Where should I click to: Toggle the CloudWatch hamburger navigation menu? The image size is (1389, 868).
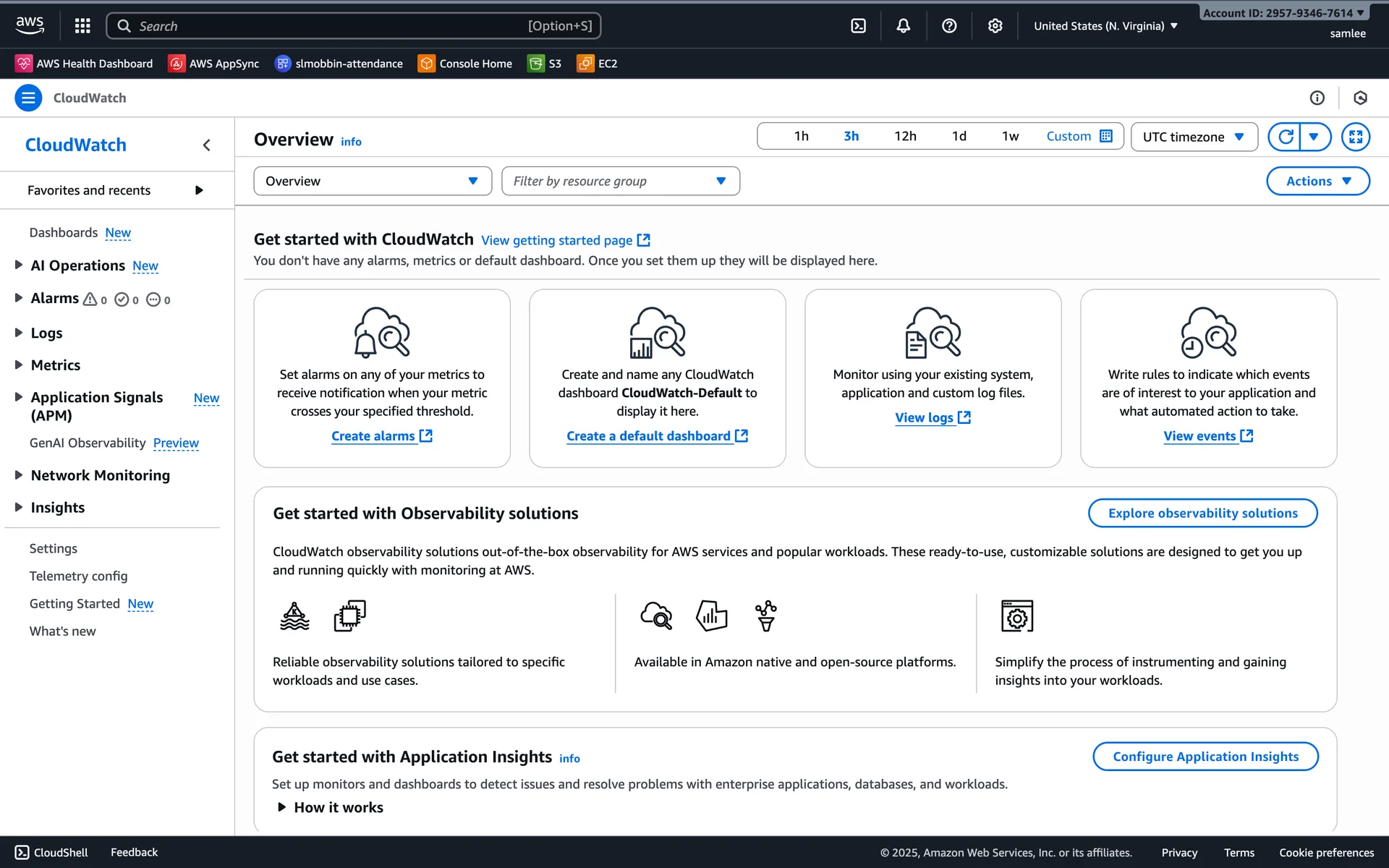(28, 98)
